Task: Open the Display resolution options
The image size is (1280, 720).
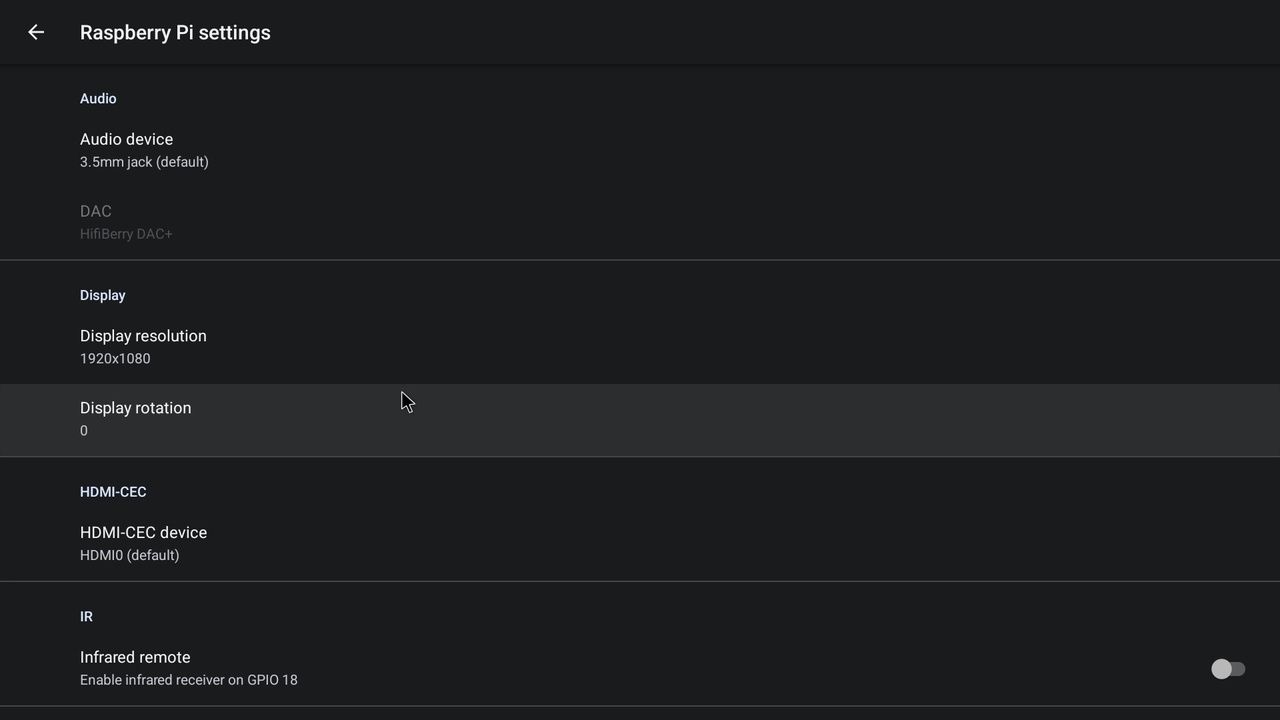Action: (143, 336)
